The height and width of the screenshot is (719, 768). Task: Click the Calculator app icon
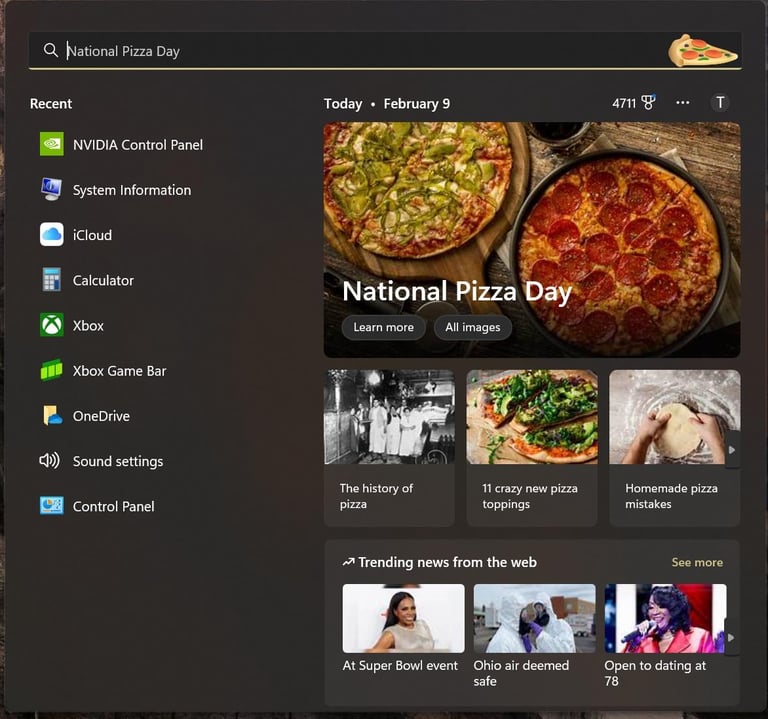(51, 280)
